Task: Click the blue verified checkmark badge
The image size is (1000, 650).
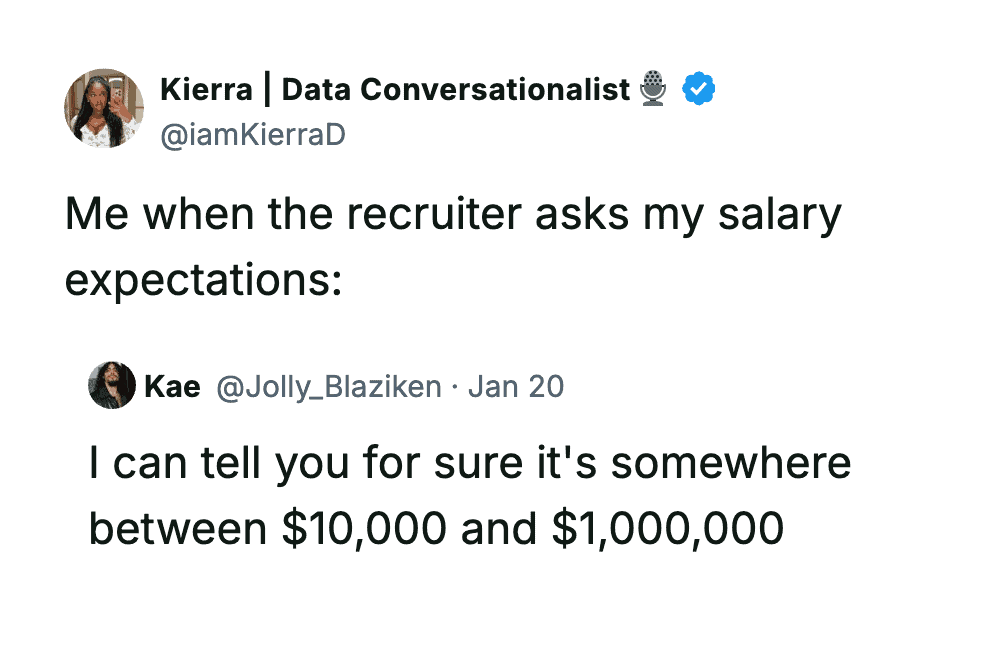Action: point(698,90)
